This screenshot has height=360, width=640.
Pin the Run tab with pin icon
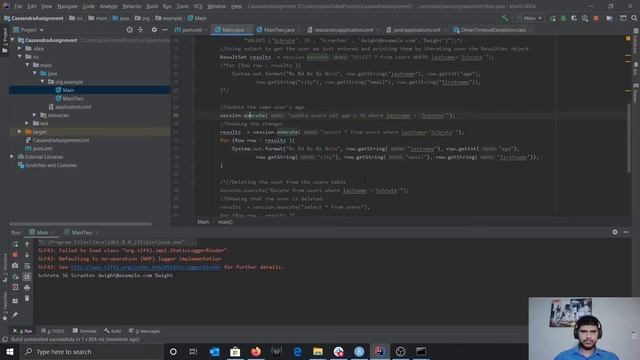(x=15, y=315)
